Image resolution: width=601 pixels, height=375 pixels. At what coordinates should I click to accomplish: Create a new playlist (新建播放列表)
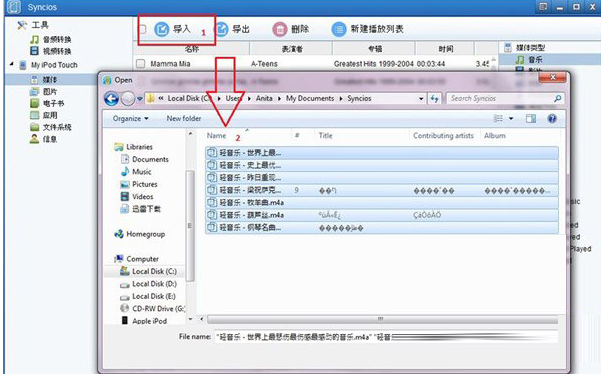tap(368, 29)
